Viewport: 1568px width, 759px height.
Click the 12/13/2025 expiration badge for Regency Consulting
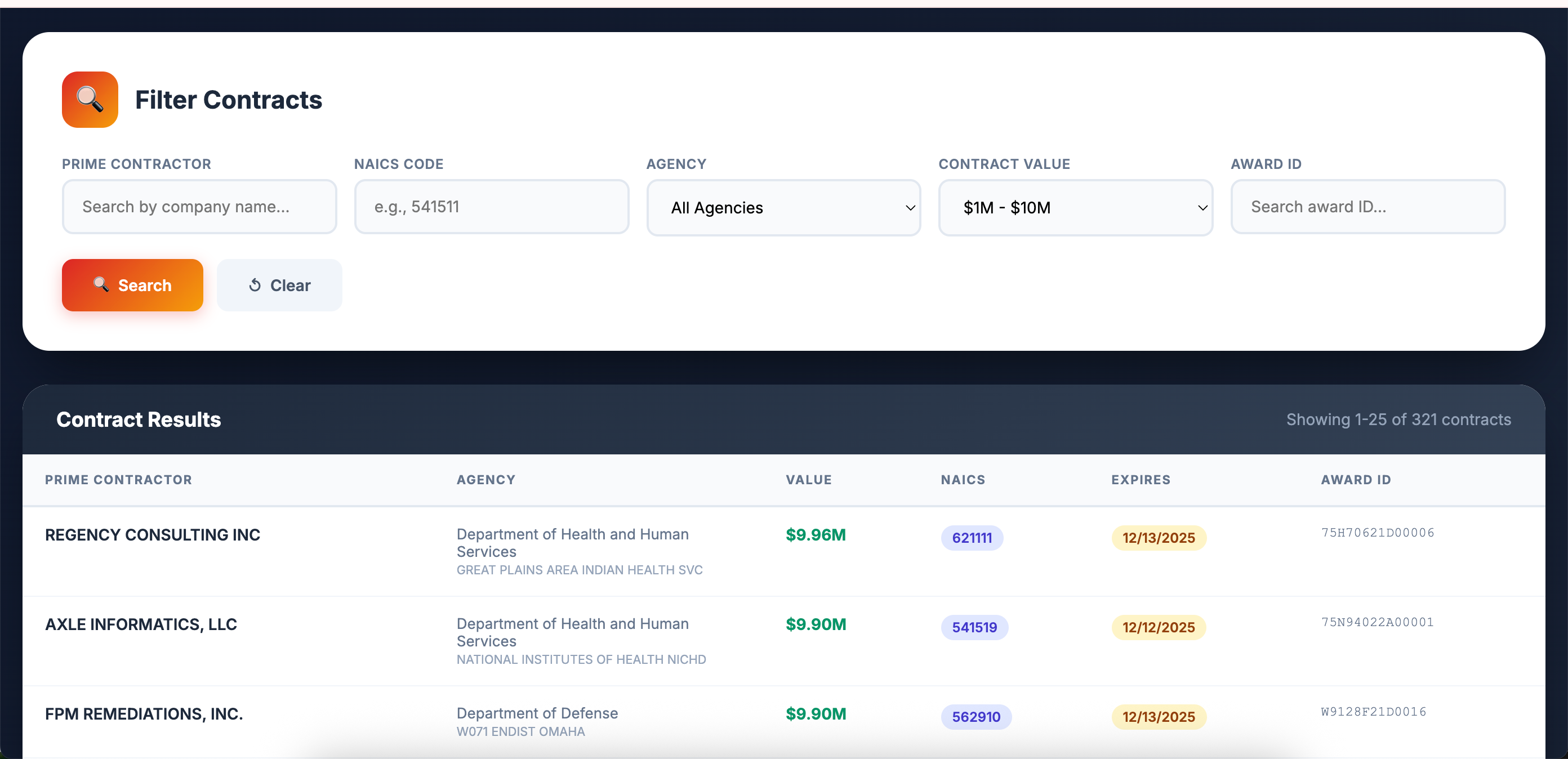(1158, 538)
